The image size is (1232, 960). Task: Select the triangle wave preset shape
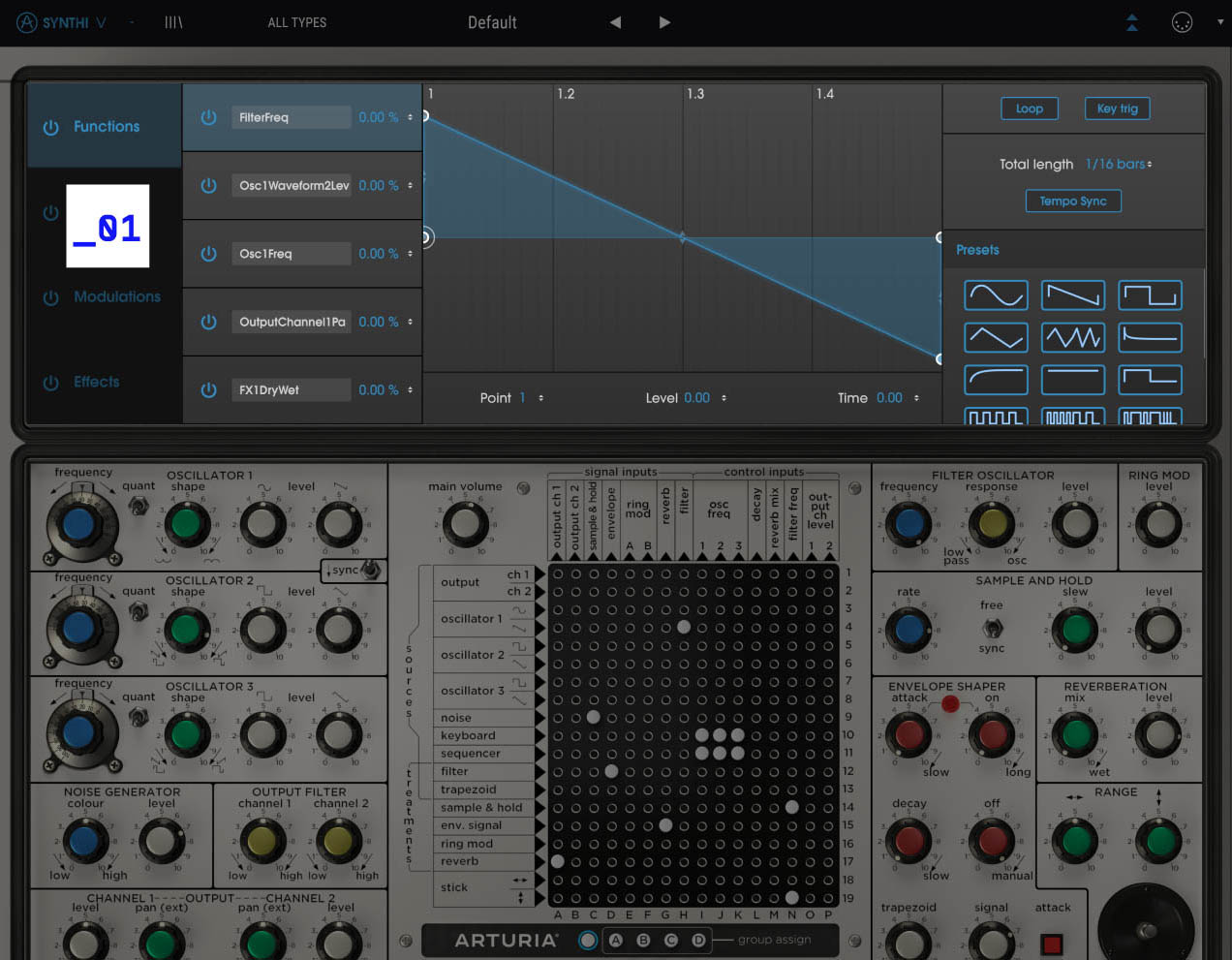pyautogui.click(x=995, y=337)
